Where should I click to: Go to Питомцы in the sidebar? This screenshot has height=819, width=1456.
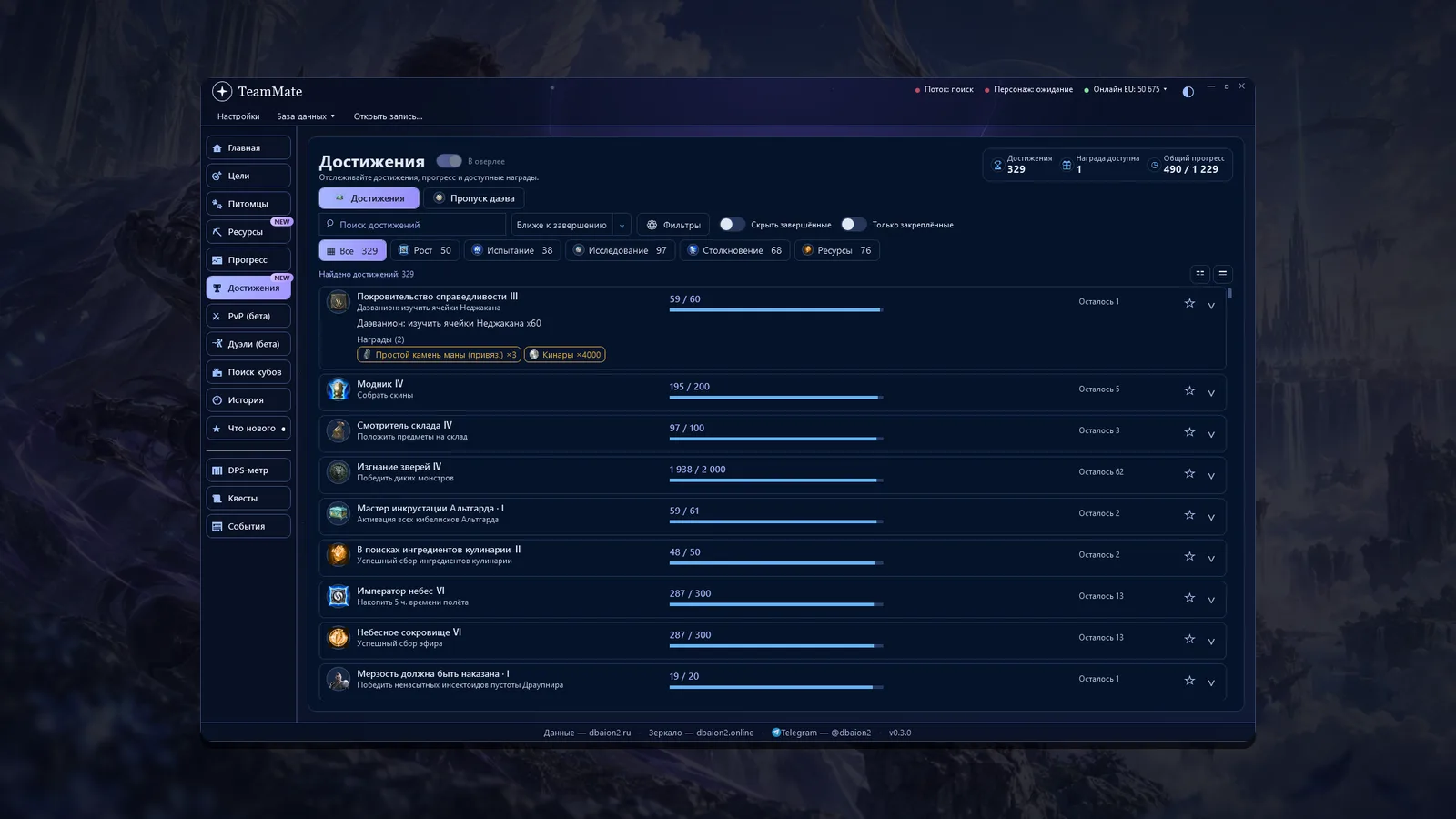point(248,204)
